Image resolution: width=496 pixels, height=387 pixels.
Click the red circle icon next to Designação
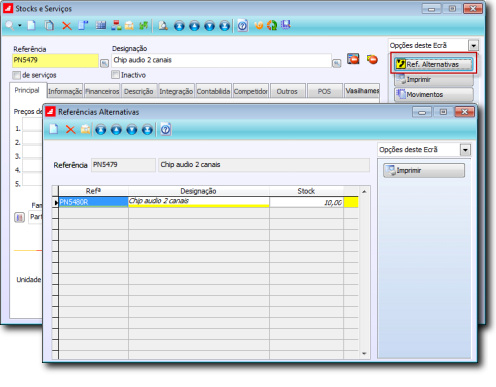click(x=372, y=59)
